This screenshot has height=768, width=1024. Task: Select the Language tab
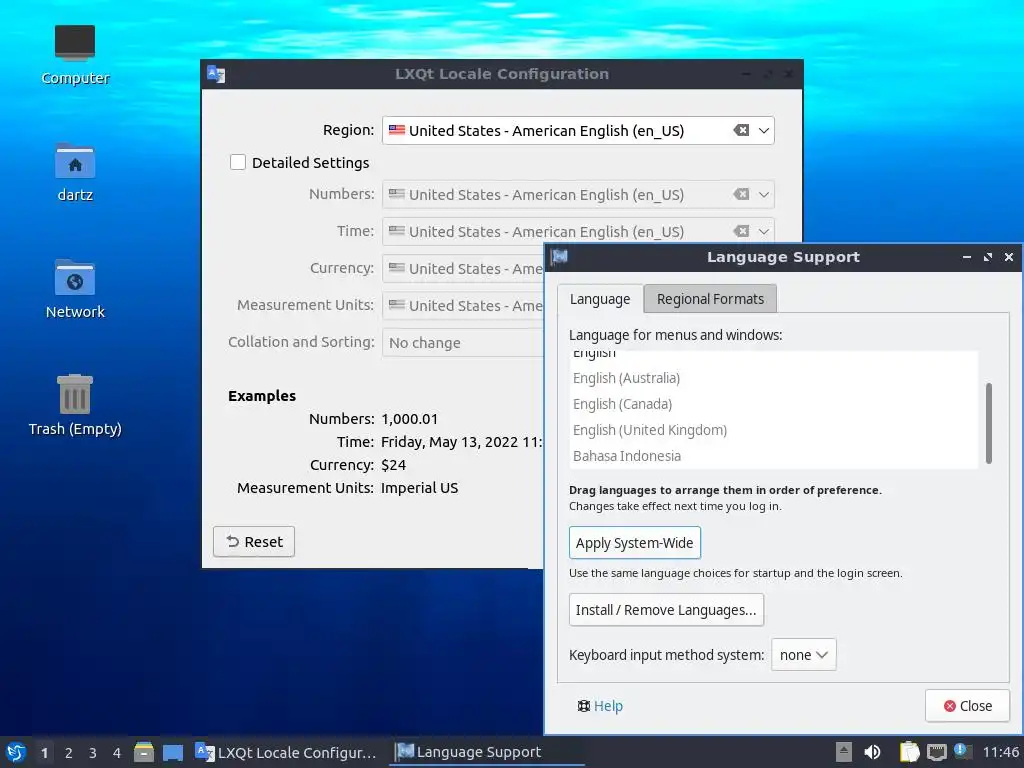point(600,299)
